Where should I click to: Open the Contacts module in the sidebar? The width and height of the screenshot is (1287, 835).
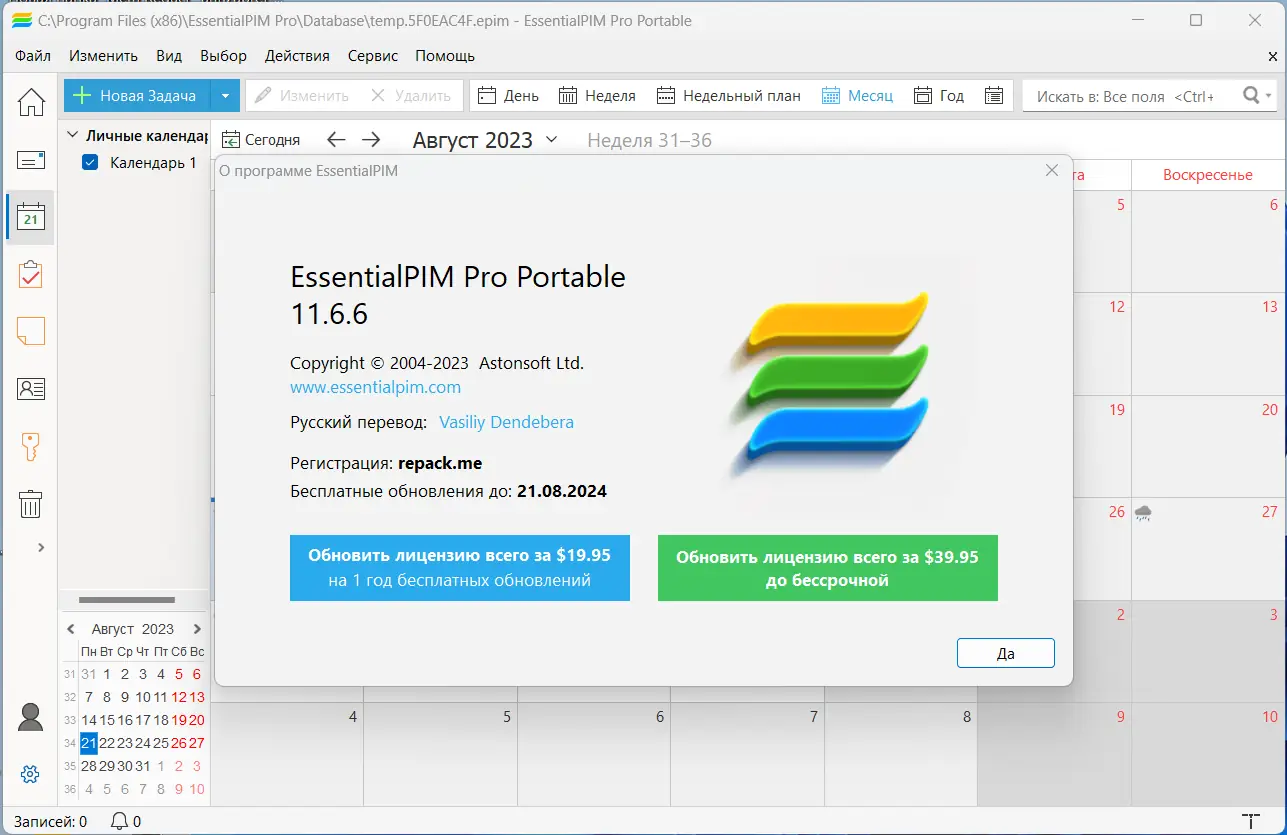click(31, 388)
